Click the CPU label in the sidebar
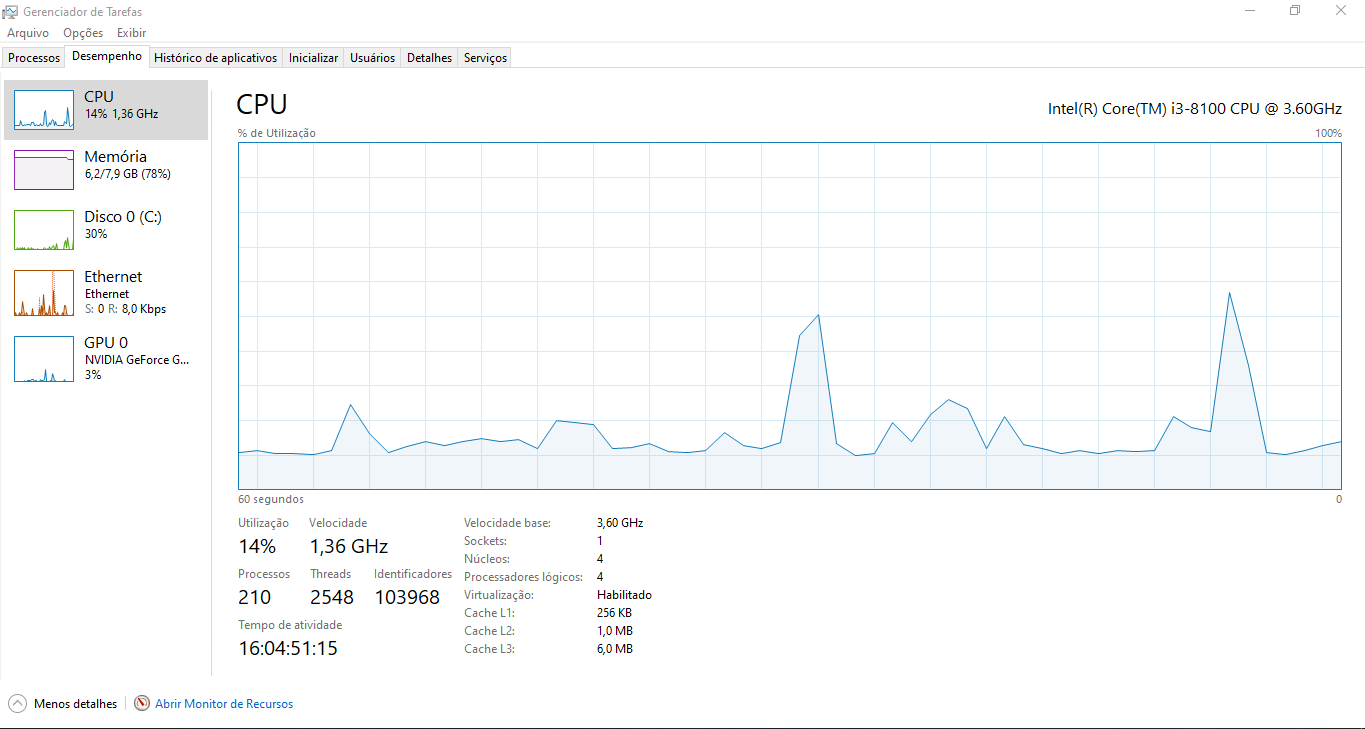The image size is (1365, 729). click(x=99, y=96)
